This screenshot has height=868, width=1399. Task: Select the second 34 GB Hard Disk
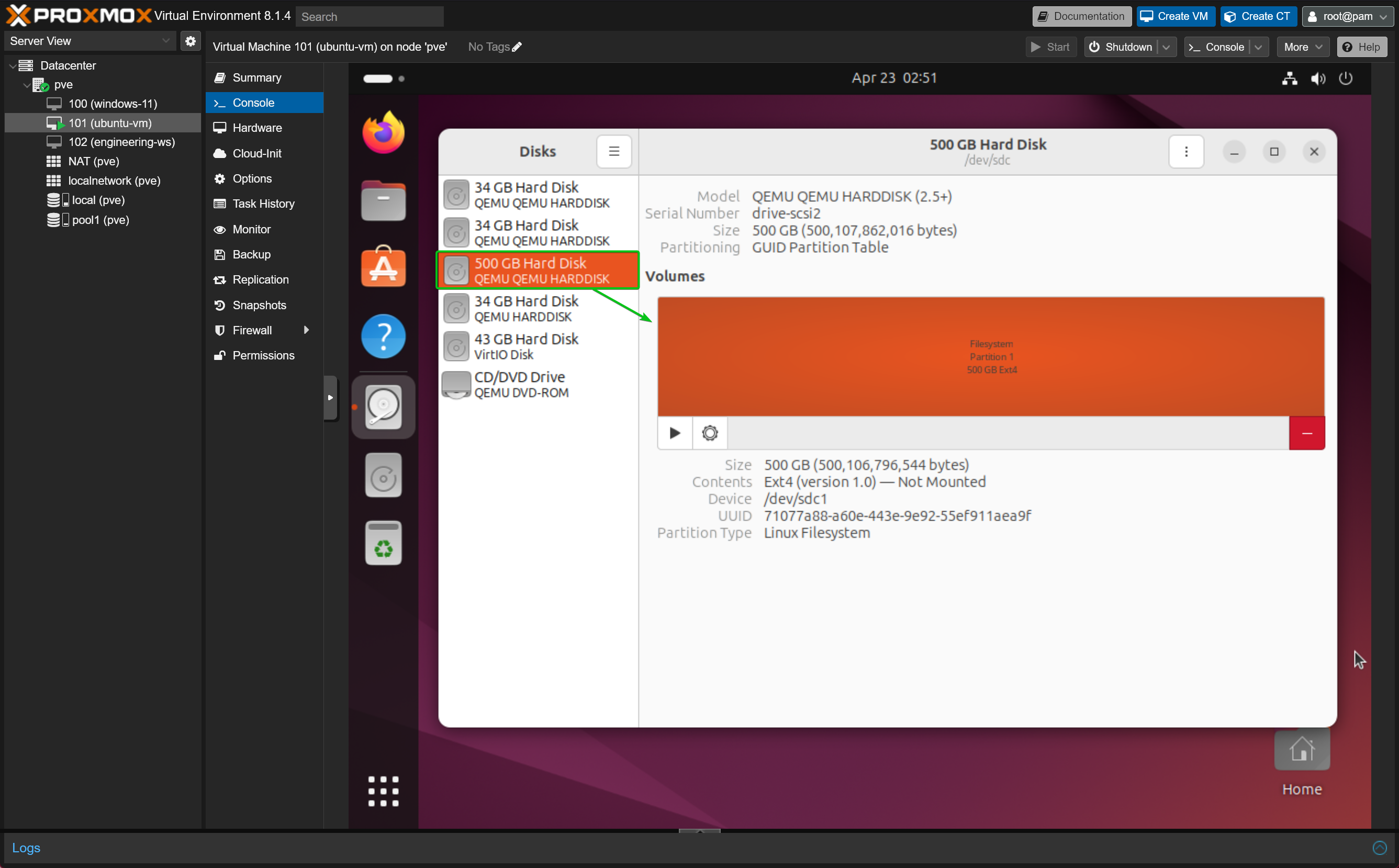[538, 232]
